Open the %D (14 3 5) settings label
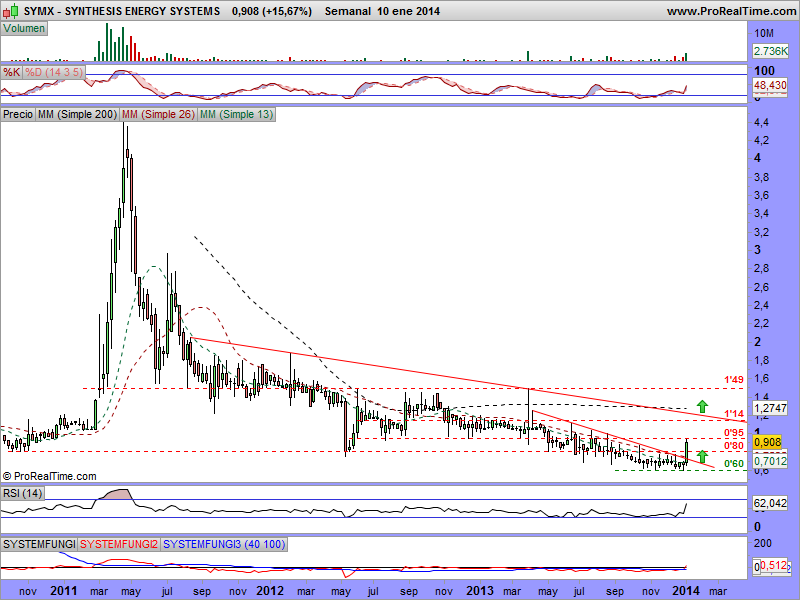 [54, 72]
